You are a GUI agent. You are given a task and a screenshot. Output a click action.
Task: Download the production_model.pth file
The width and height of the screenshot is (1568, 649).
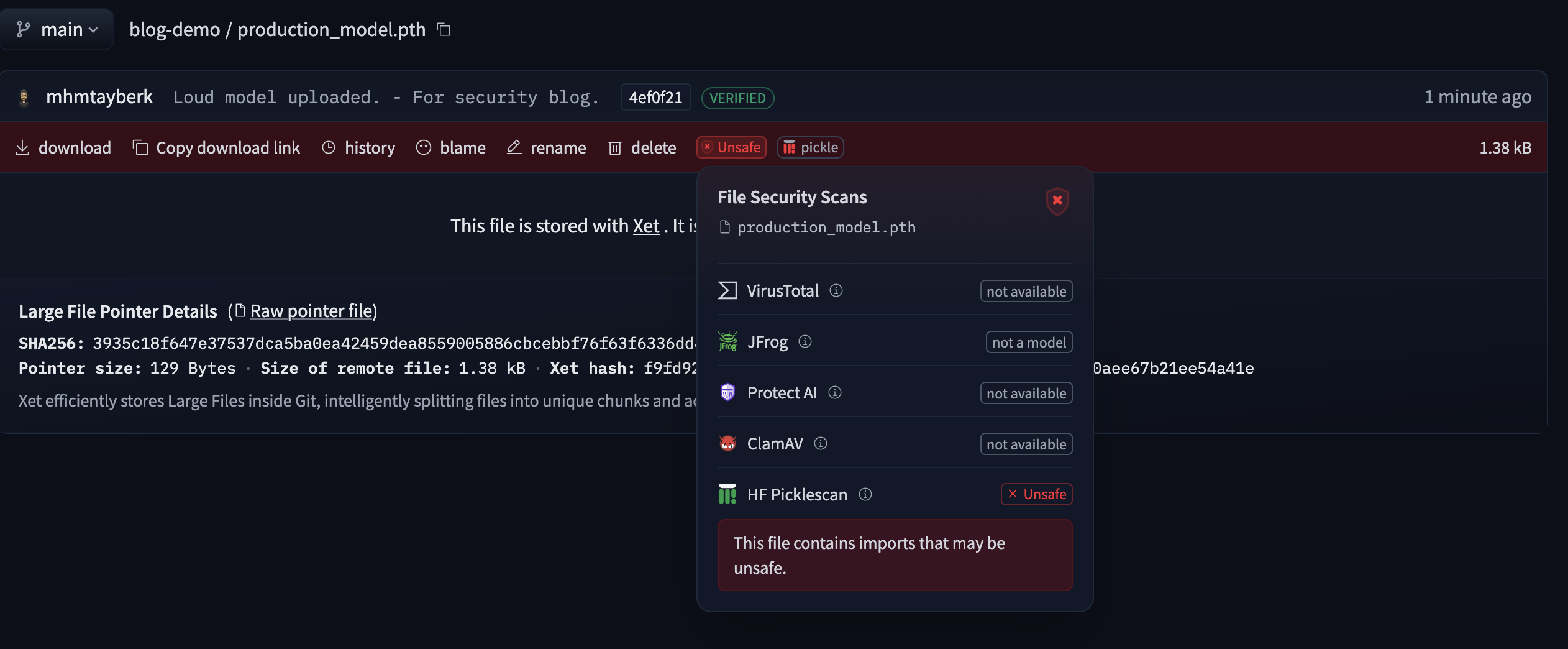[x=63, y=147]
